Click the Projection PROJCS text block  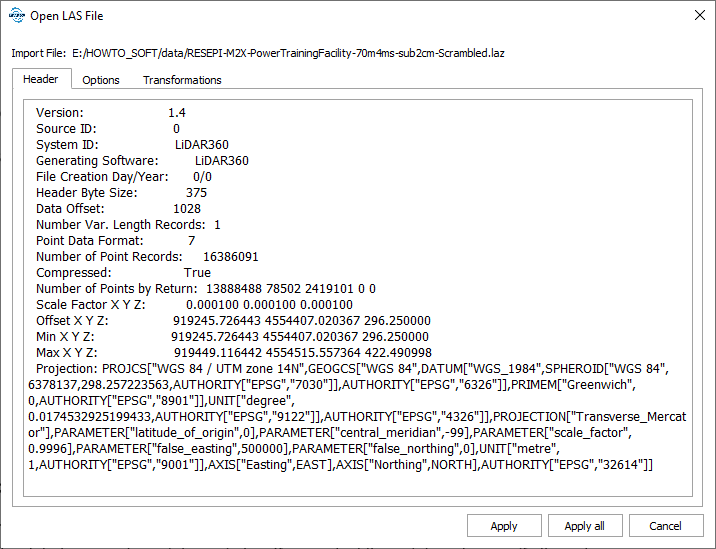point(360,416)
